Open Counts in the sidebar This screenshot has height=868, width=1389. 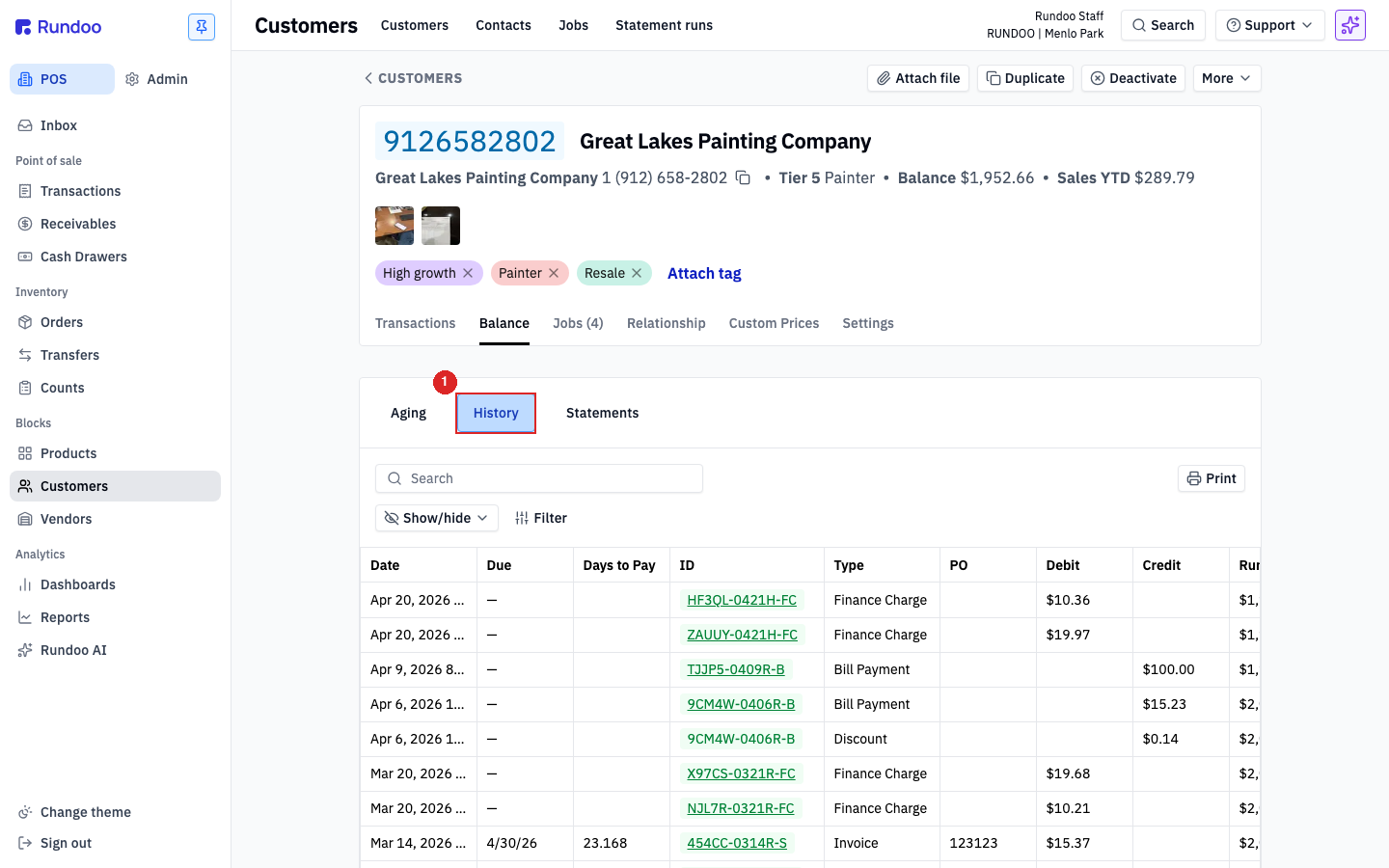116,388
